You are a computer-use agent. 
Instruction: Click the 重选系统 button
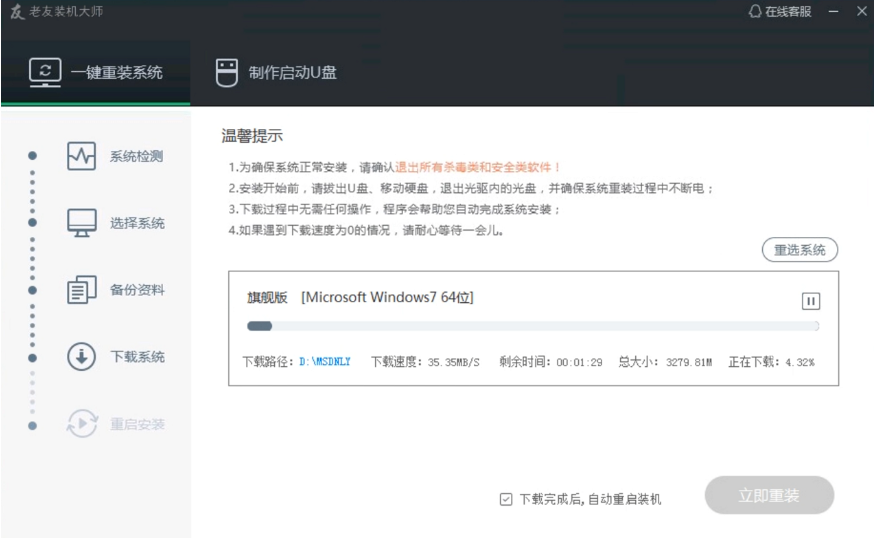click(799, 250)
